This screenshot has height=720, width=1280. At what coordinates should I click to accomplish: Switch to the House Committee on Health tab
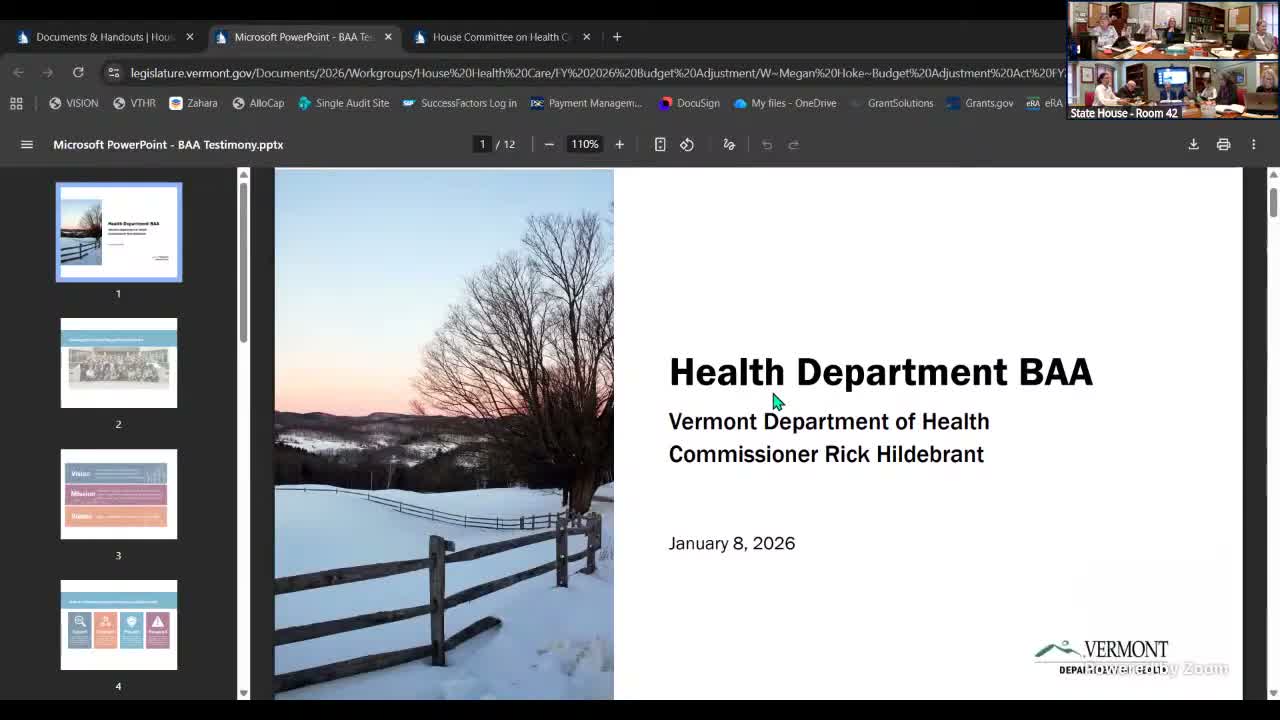(497, 36)
